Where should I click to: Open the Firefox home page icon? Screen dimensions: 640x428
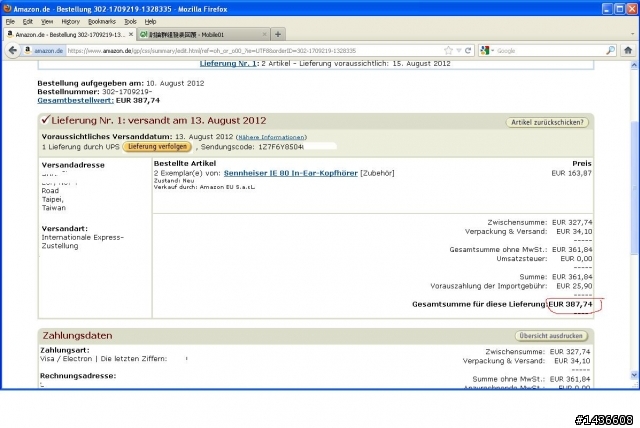(x=628, y=50)
